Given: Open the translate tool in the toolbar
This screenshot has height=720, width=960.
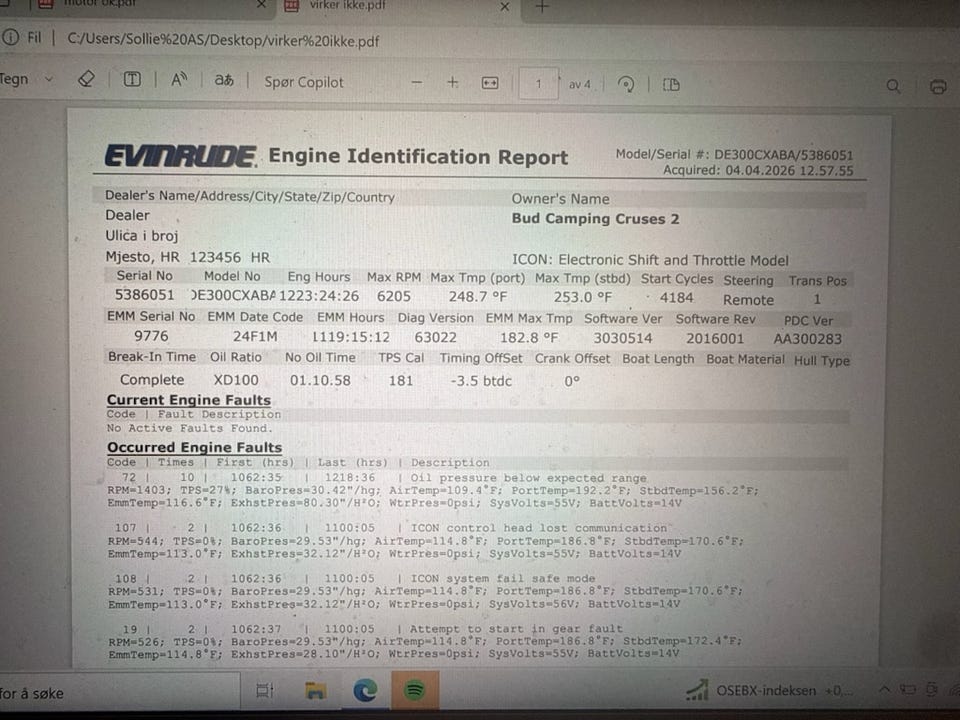Looking at the screenshot, I should point(224,80).
